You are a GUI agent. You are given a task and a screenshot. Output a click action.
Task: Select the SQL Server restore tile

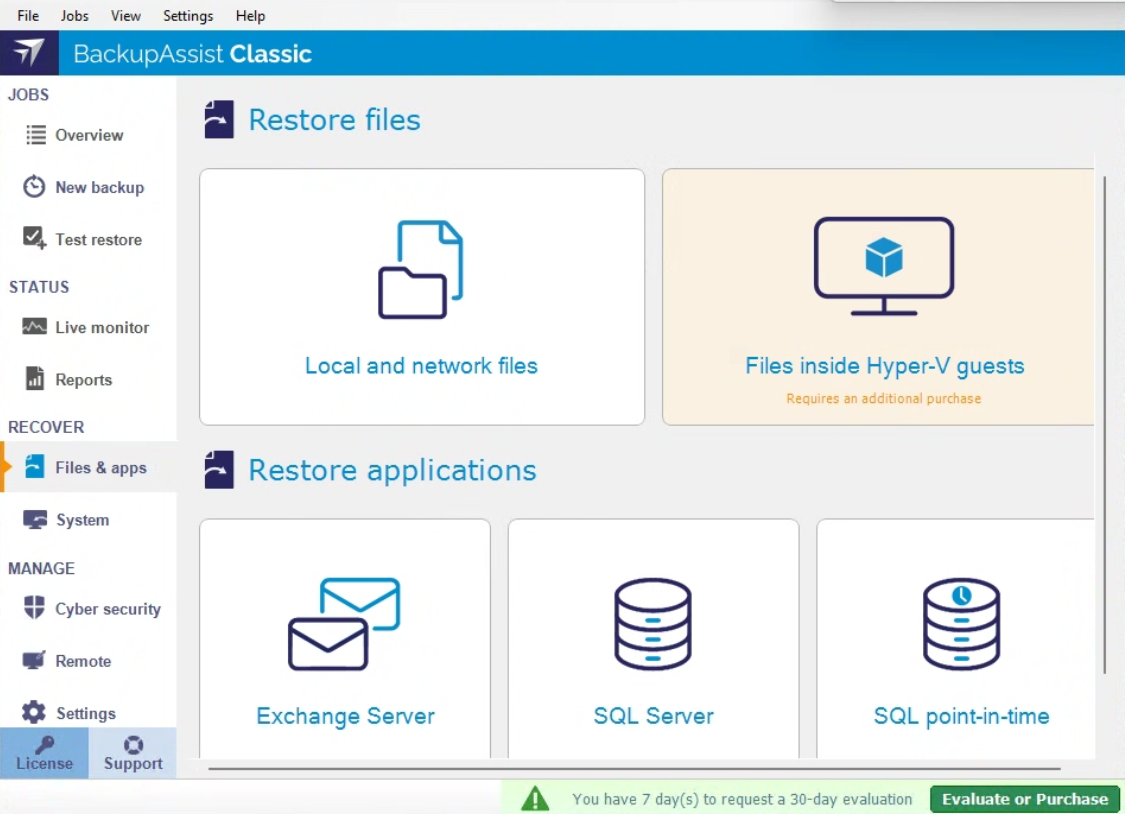(x=653, y=640)
